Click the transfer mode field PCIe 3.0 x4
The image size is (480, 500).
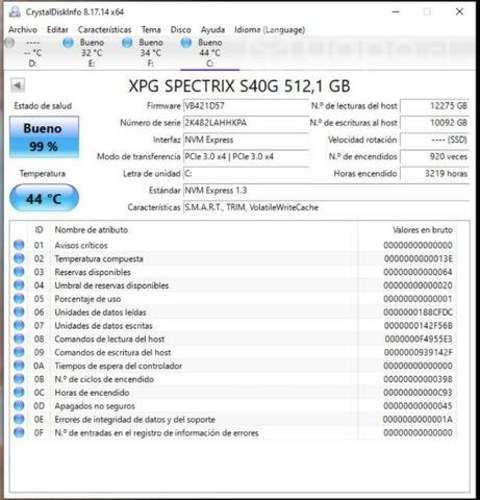246,157
